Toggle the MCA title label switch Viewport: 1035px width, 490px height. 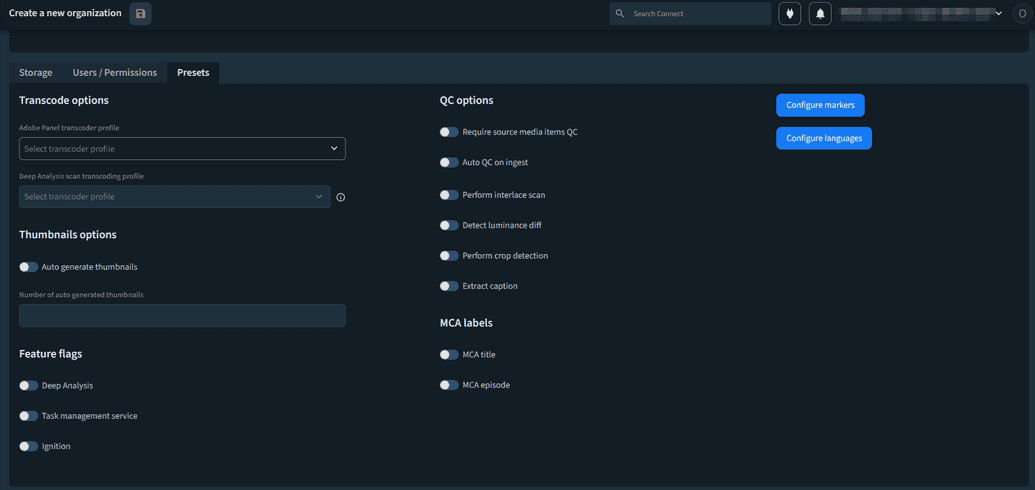click(x=449, y=355)
